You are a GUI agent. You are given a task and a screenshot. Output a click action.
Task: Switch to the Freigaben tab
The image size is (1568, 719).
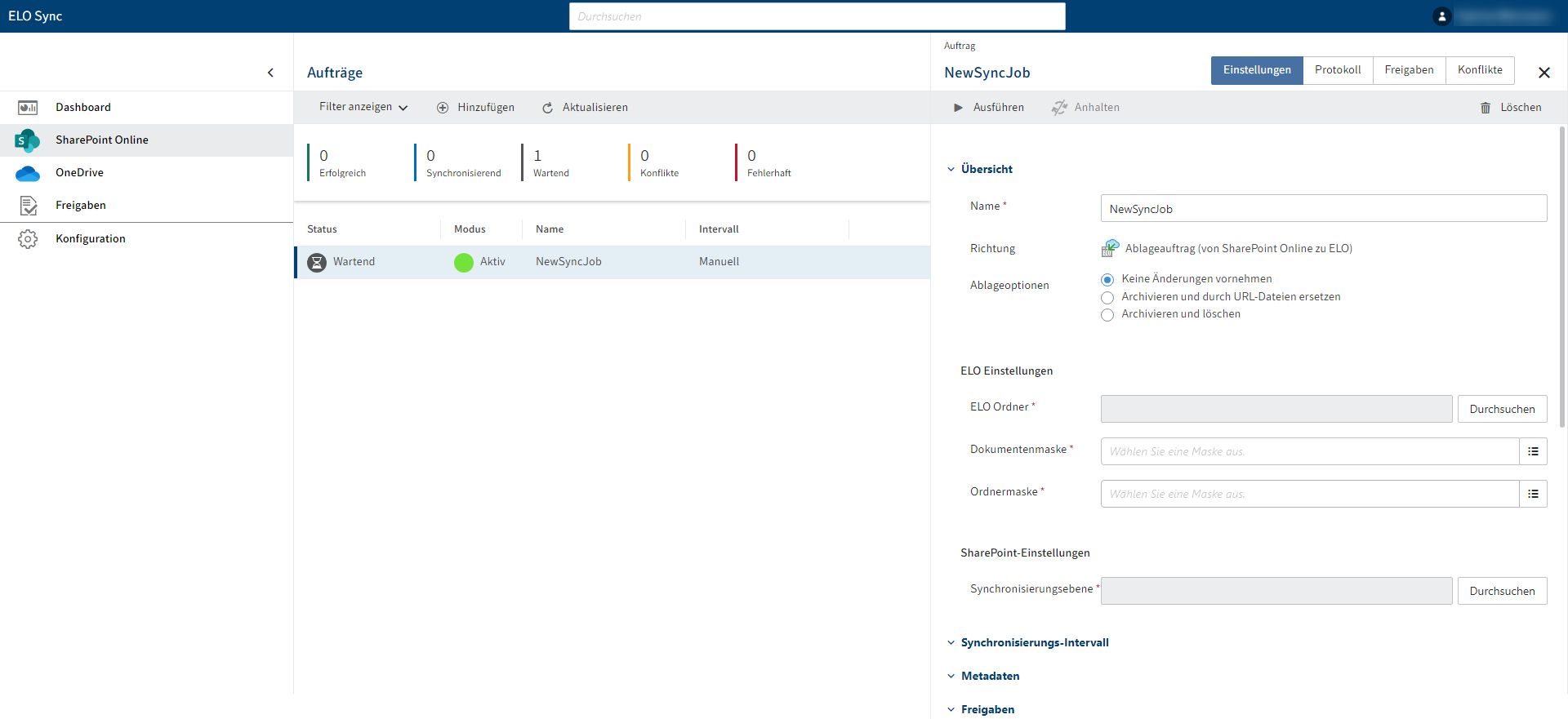click(x=1409, y=70)
